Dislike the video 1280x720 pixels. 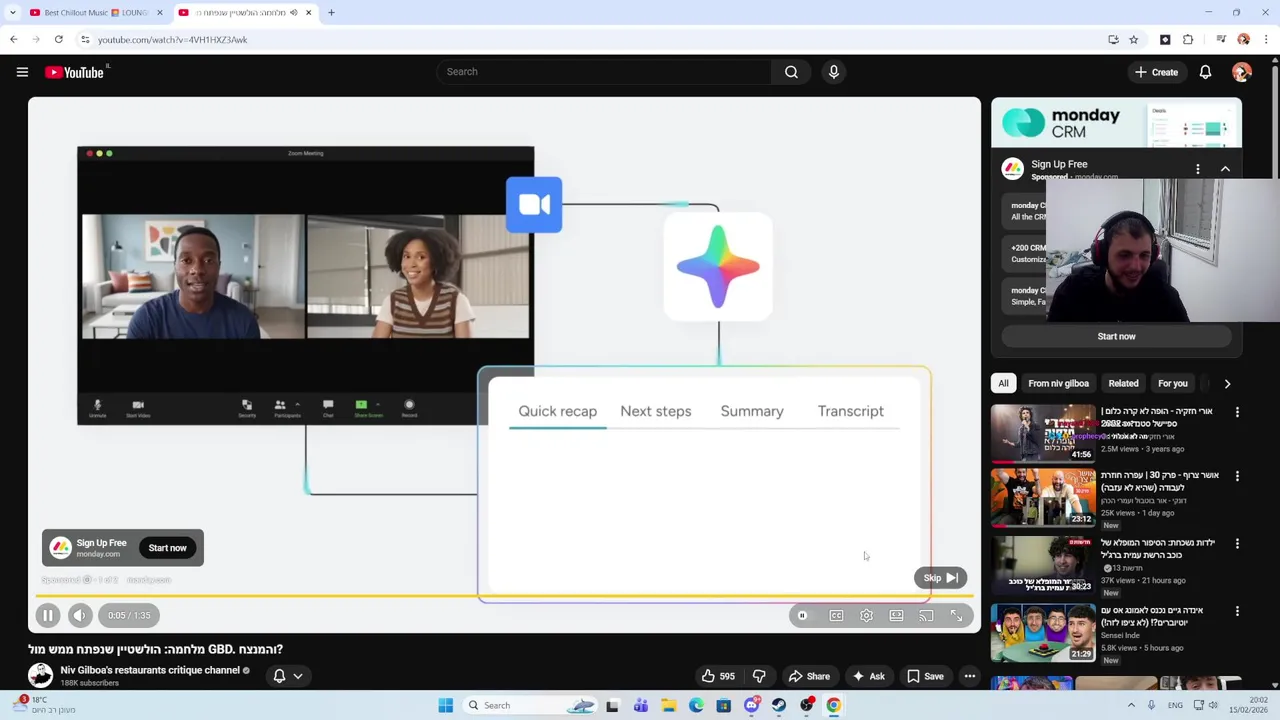pyautogui.click(x=759, y=676)
